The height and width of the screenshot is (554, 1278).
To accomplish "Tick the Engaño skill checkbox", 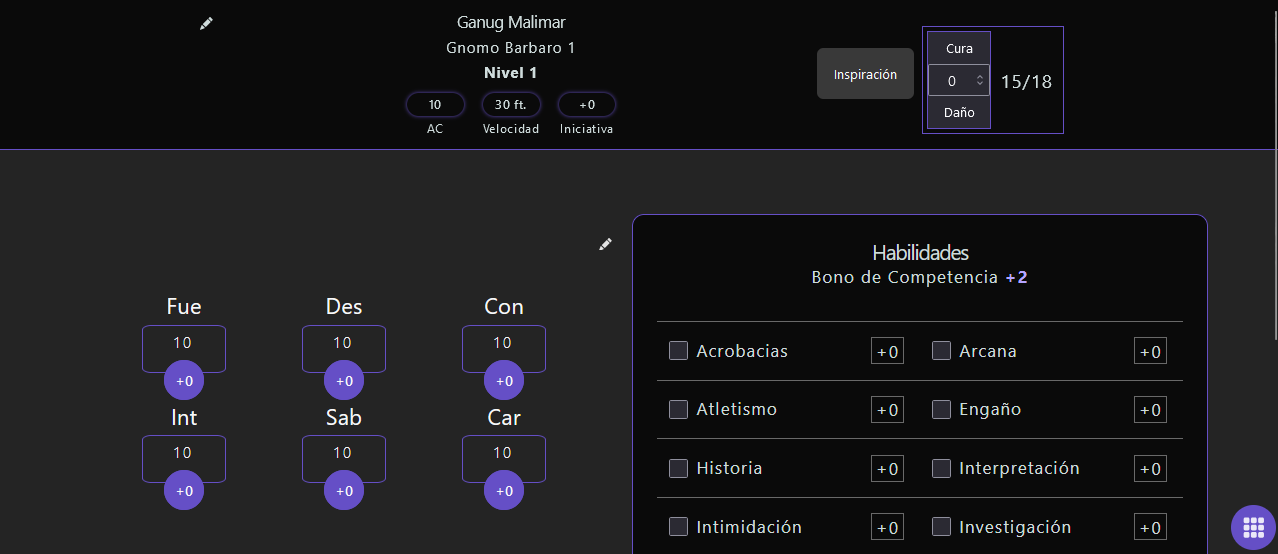I will click(x=941, y=410).
